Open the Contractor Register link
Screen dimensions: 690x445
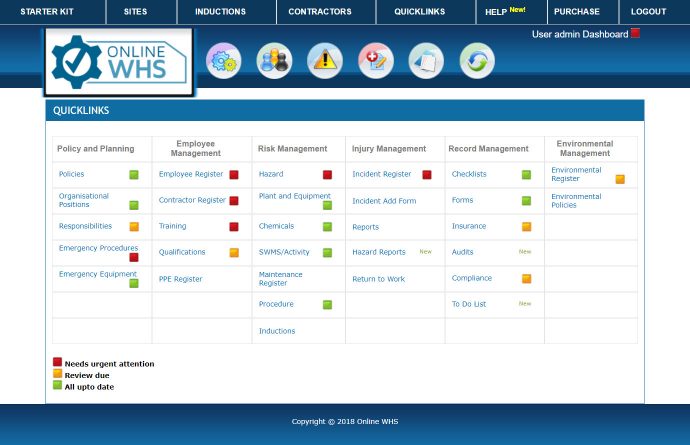192,200
